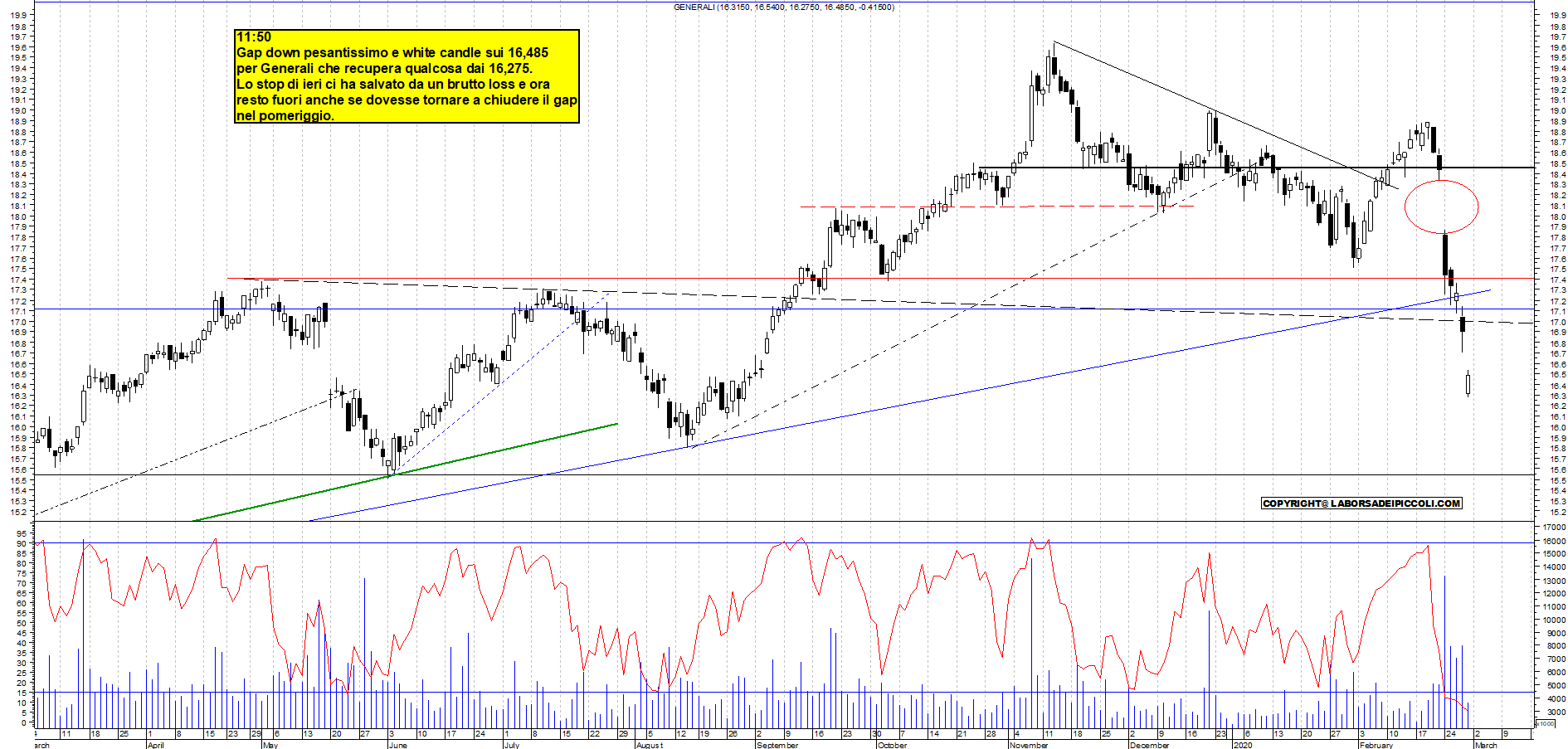The width and height of the screenshot is (1568, 749).
Task: Click the 'September' month label
Action: [777, 745]
